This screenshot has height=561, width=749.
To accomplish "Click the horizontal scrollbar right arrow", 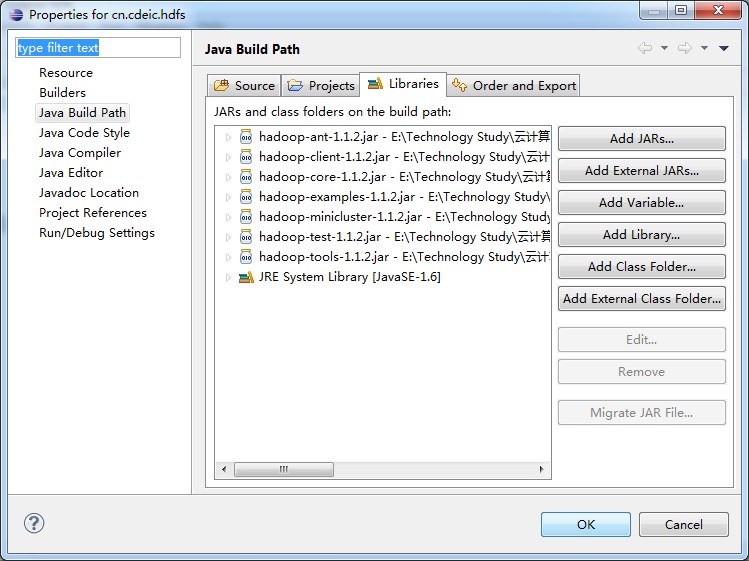I will point(542,469).
